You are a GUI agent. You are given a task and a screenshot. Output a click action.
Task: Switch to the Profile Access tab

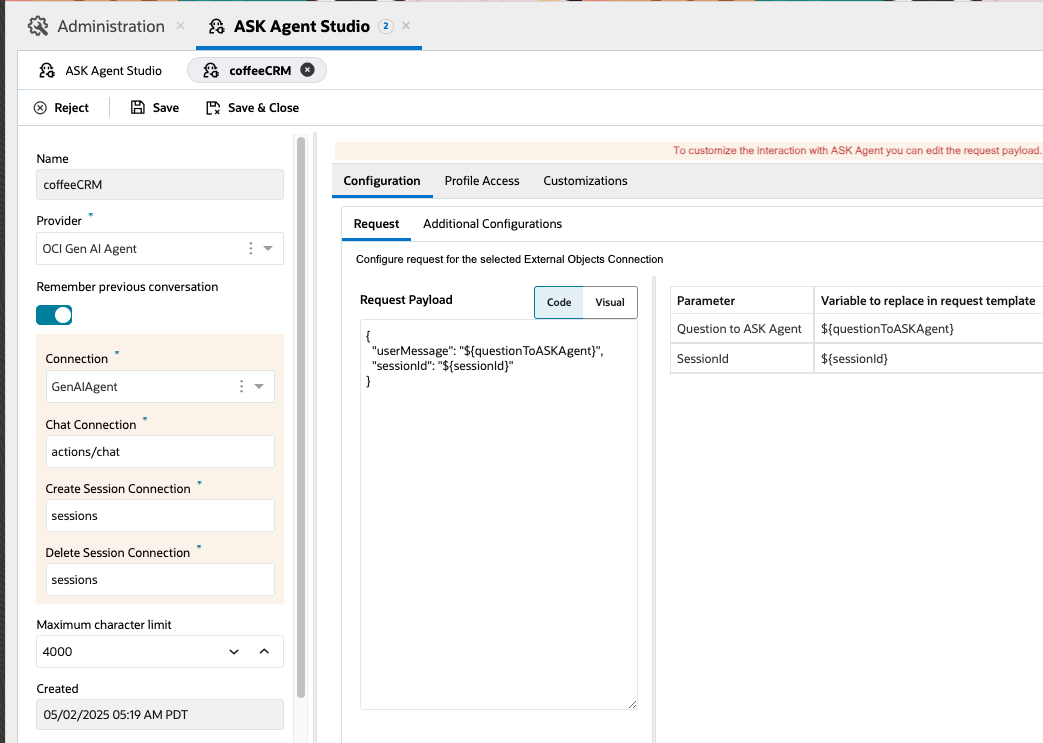[481, 181]
